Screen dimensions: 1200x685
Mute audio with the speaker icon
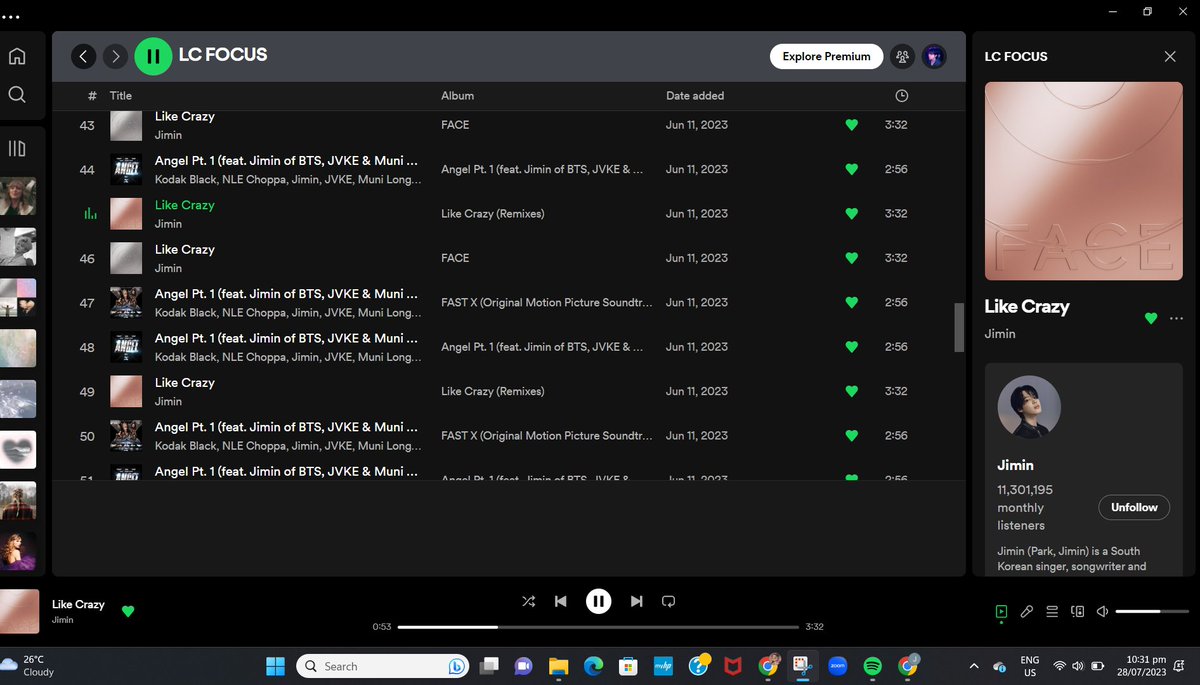(x=1102, y=611)
